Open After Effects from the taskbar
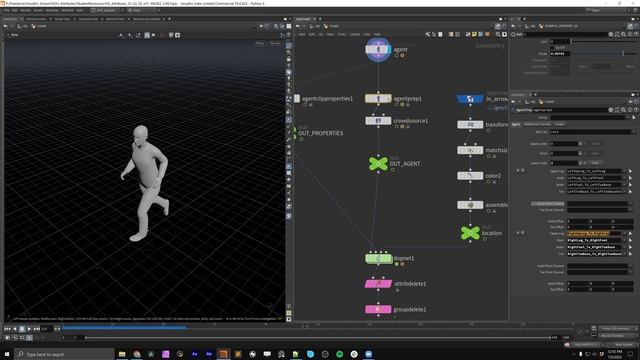Viewport: 640px width, 360px height. coord(195,354)
